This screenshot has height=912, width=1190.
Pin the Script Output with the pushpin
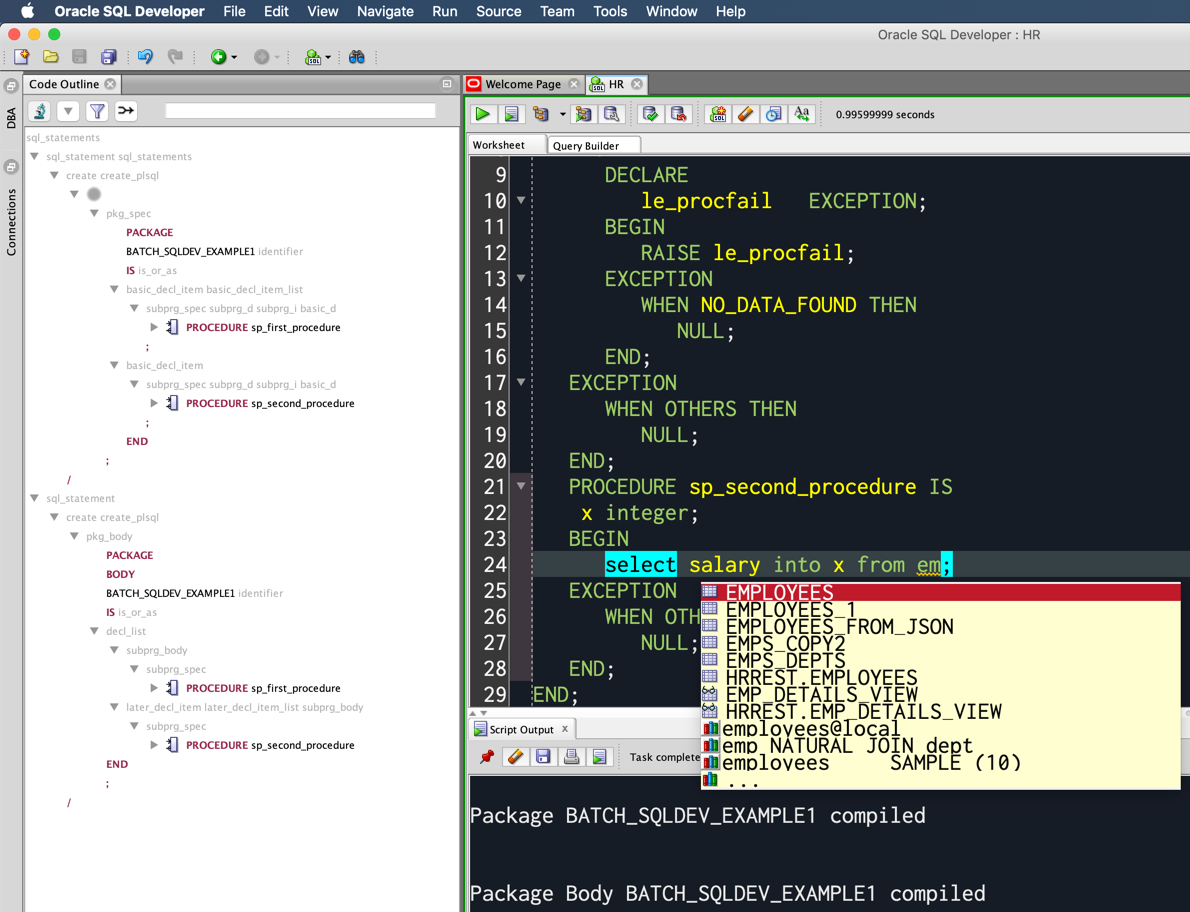[x=486, y=756]
